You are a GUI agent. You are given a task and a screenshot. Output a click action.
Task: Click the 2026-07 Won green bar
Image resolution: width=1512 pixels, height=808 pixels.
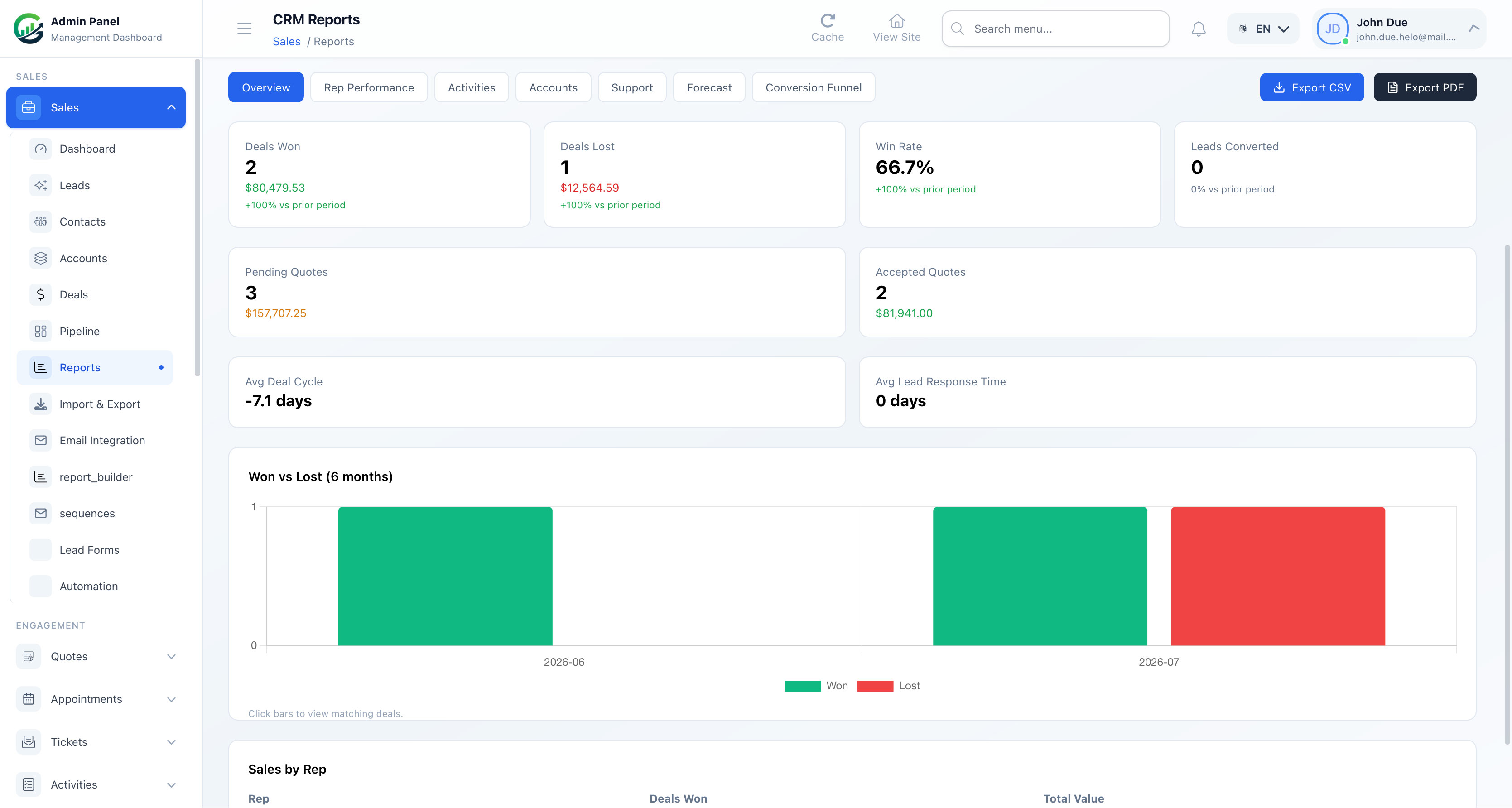(x=1040, y=576)
